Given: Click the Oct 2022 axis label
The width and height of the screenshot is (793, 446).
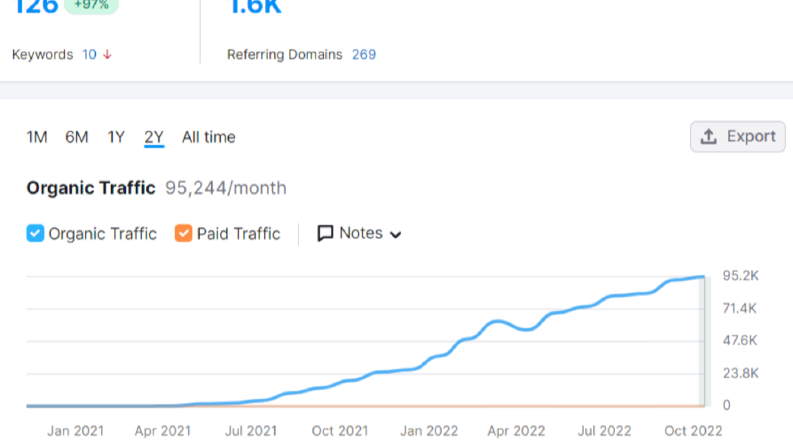Looking at the screenshot, I should click(693, 431).
